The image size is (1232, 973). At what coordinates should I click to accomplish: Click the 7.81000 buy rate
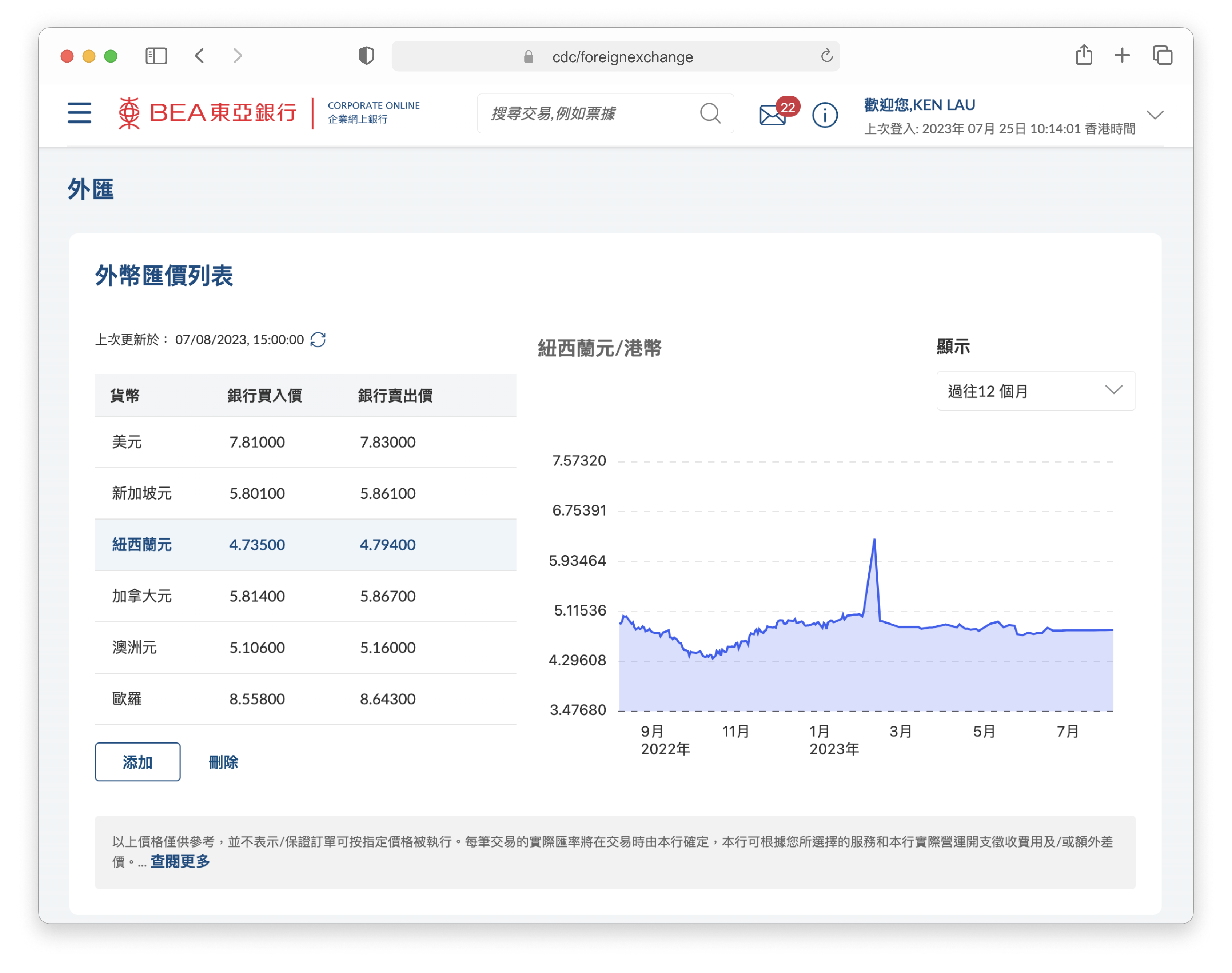(x=257, y=442)
